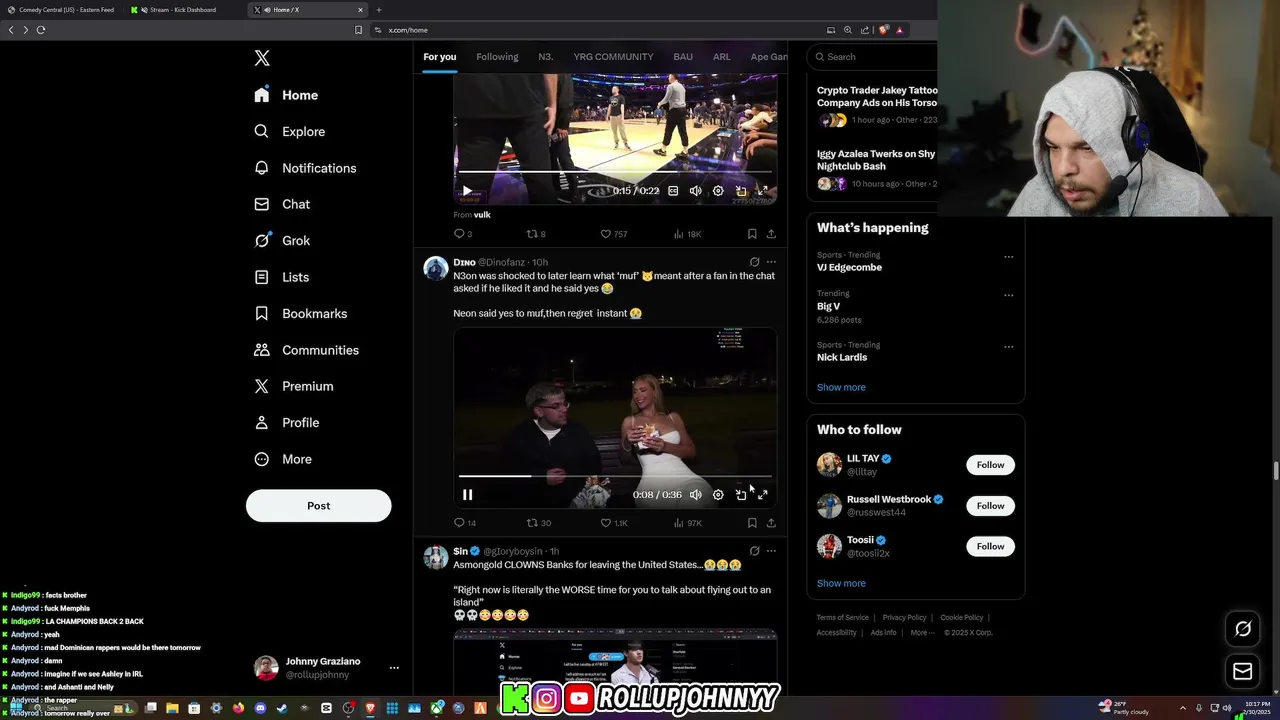
Task: Toggle captions on top basketball video
Action: point(673,190)
